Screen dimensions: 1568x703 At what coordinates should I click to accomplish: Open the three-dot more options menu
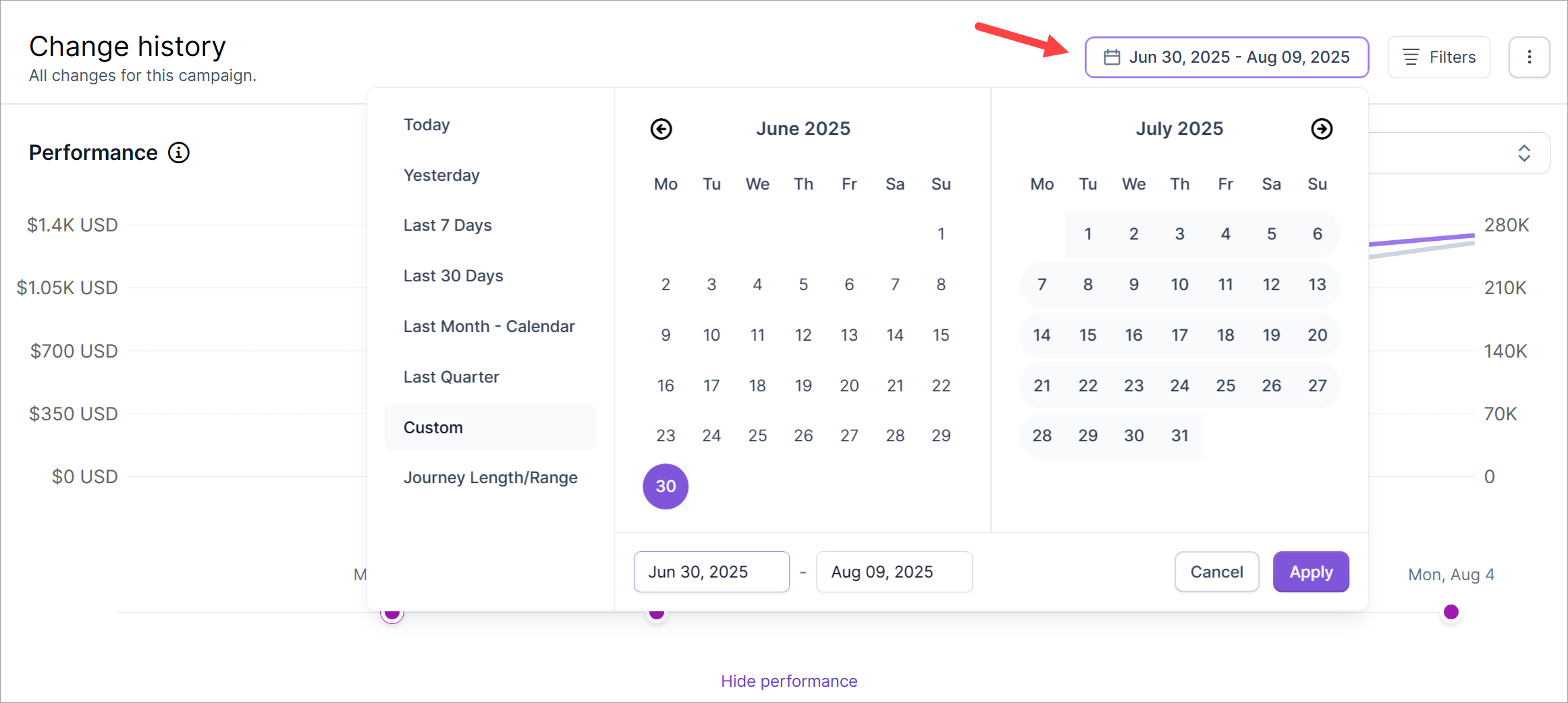1529,57
